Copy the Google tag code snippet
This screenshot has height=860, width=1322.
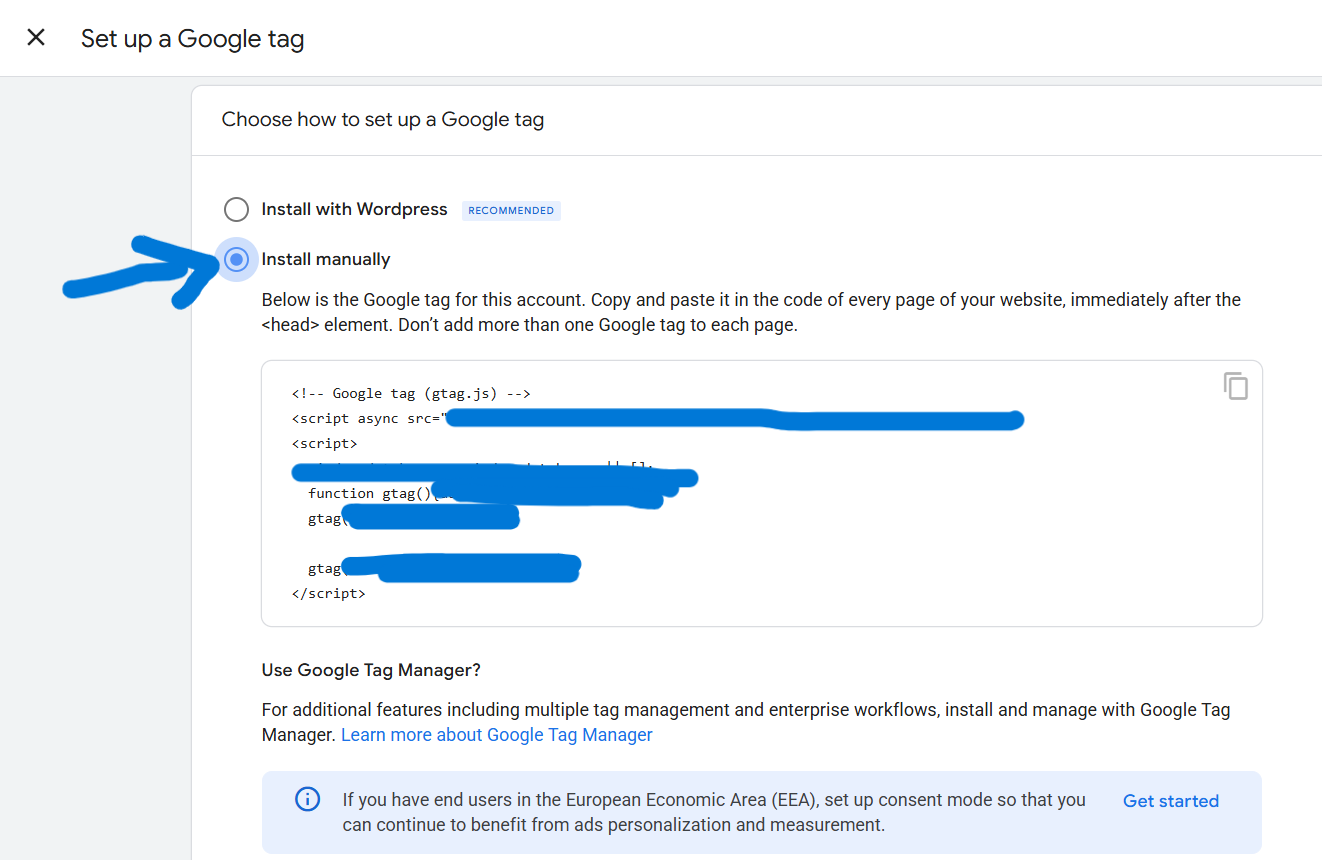1236,386
